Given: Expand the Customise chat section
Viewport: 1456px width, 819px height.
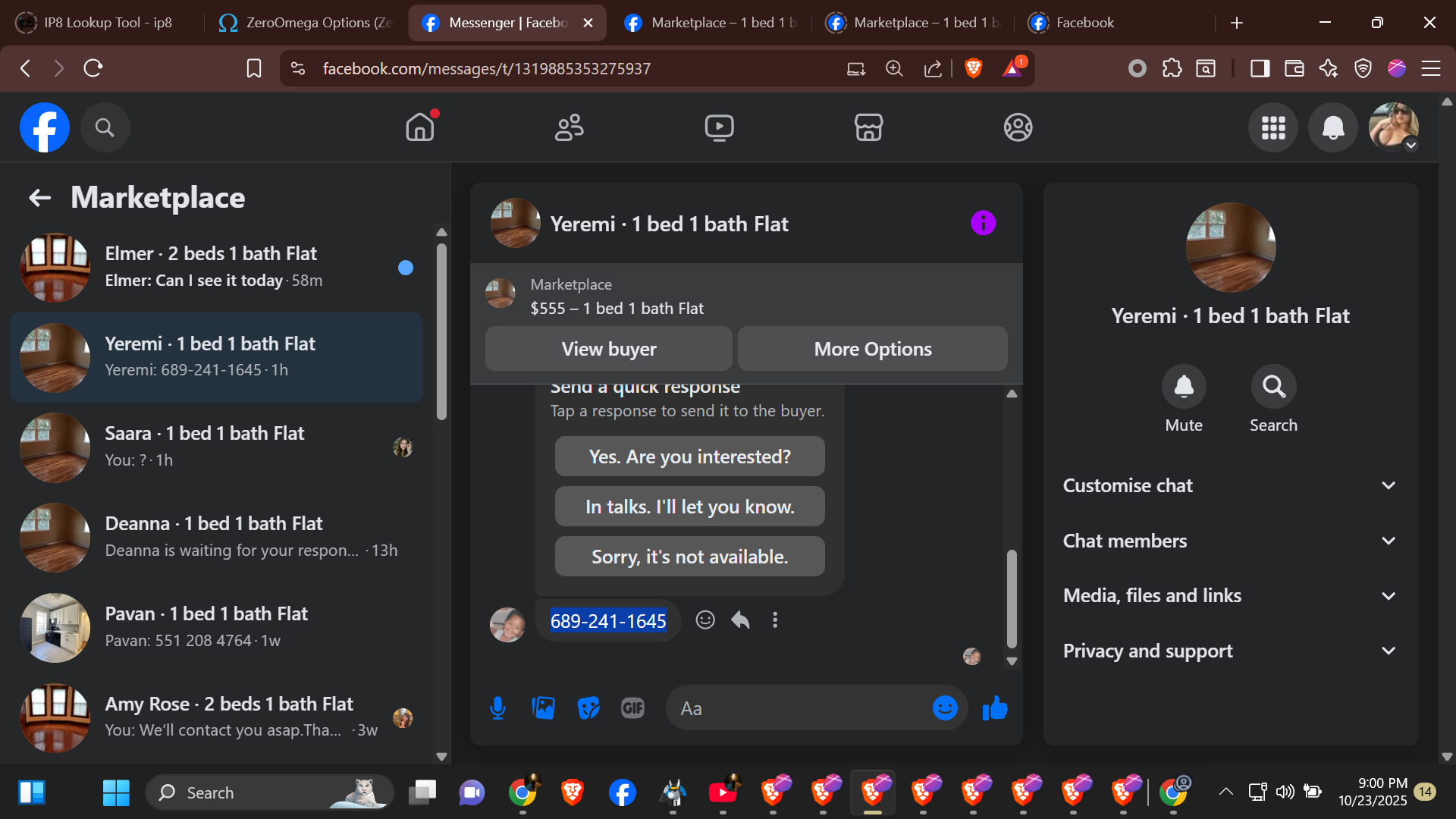Looking at the screenshot, I should 1230,485.
